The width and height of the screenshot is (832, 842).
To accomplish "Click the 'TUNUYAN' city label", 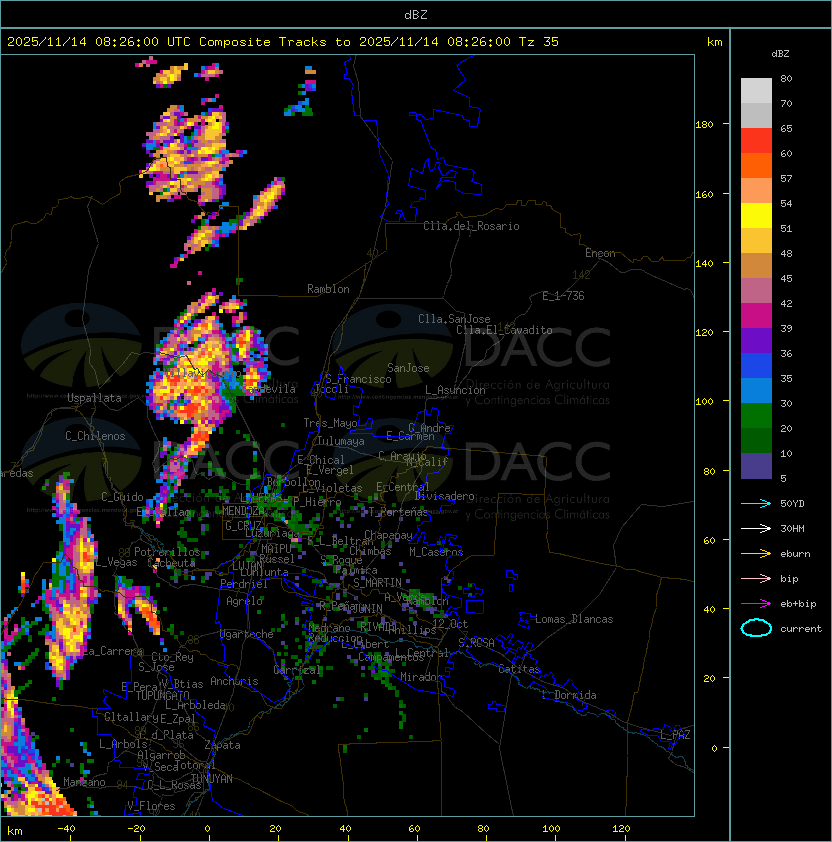I will (212, 779).
